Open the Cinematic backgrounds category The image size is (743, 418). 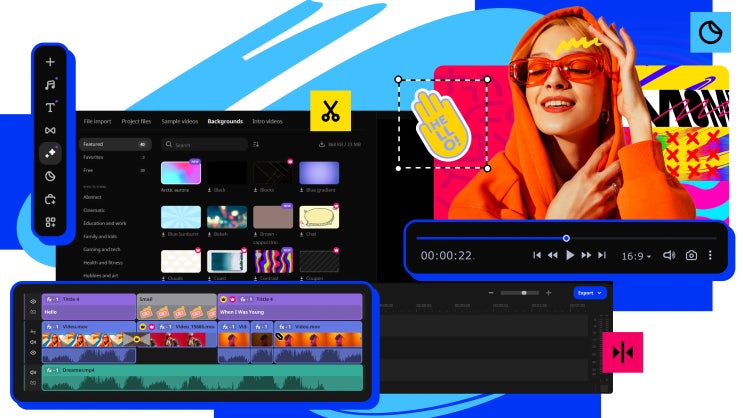(94, 210)
